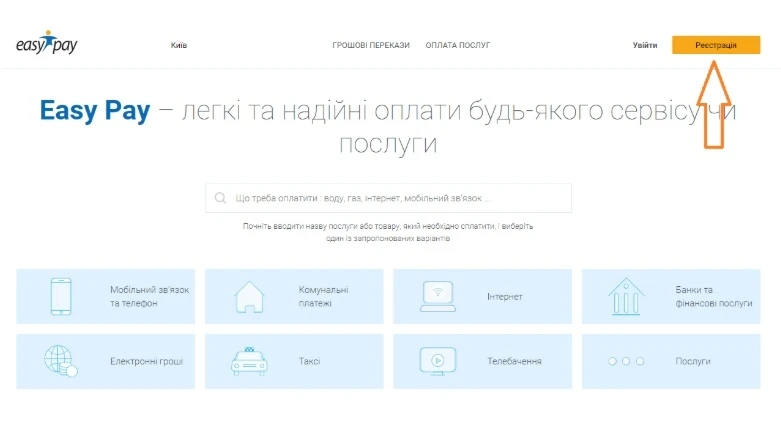The image size is (781, 424).
Task: Focus the service search input field
Action: pos(389,198)
